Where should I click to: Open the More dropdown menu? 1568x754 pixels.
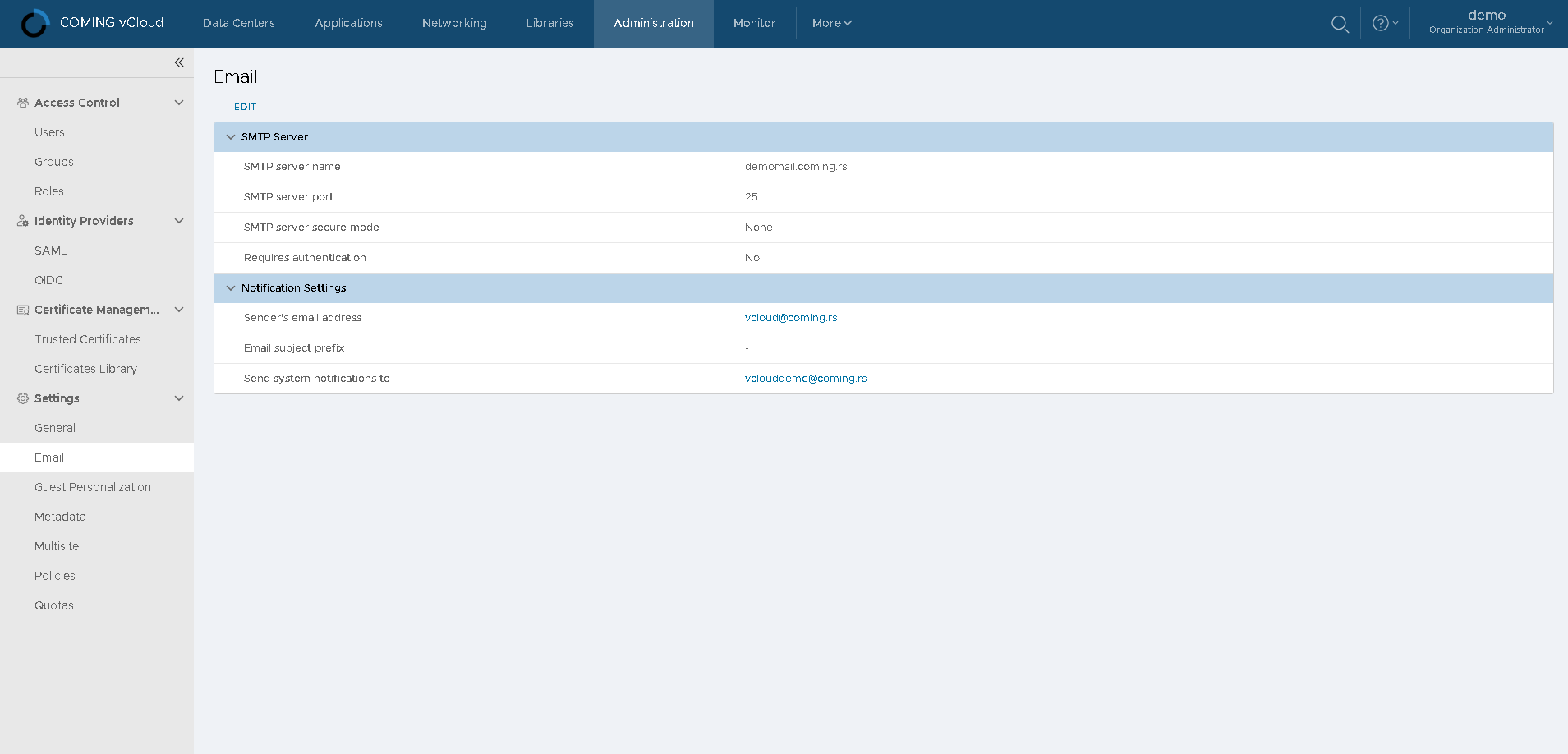(831, 23)
